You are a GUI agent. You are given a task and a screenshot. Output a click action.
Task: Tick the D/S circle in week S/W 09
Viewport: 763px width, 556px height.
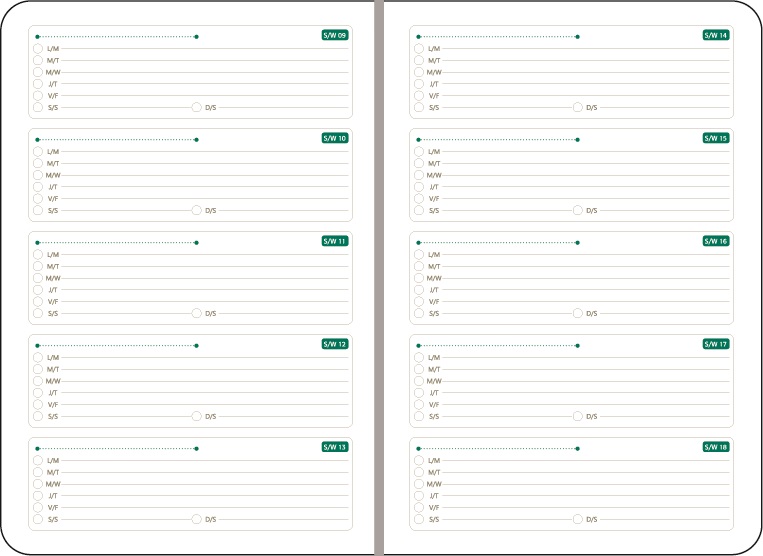point(197,107)
